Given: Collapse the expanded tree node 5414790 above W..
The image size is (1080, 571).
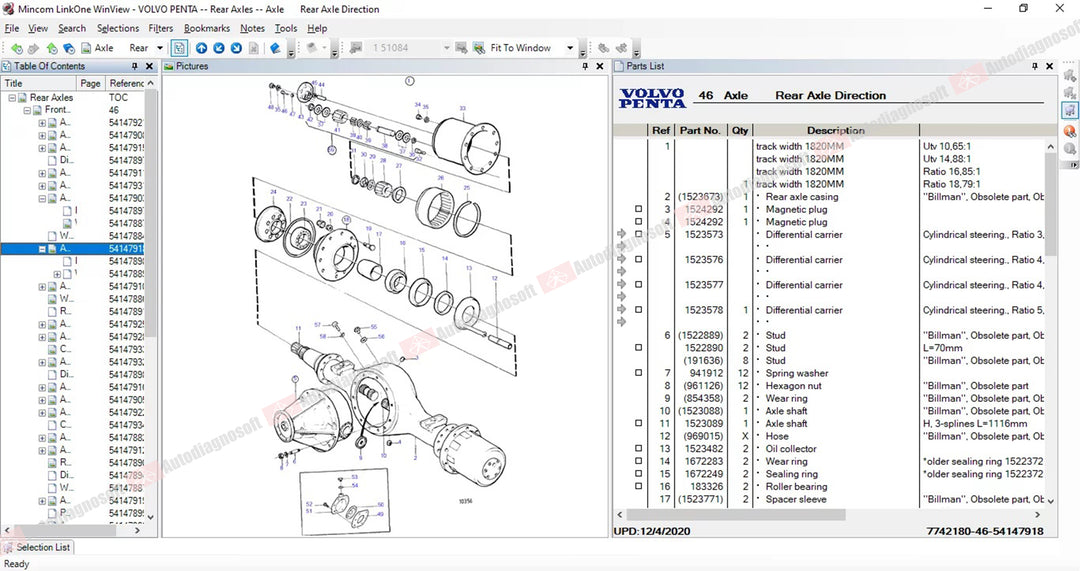Looking at the screenshot, I should pyautogui.click(x=42, y=198).
